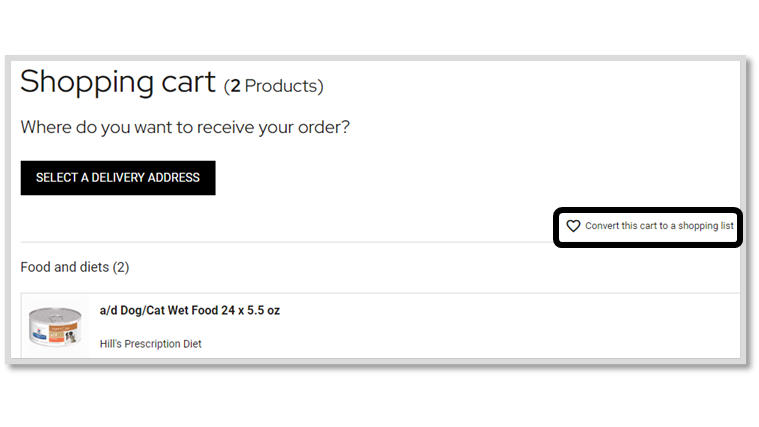This screenshot has width=759, height=427.
Task: Select the Food and diets (2) section heading
Action: click(75, 267)
